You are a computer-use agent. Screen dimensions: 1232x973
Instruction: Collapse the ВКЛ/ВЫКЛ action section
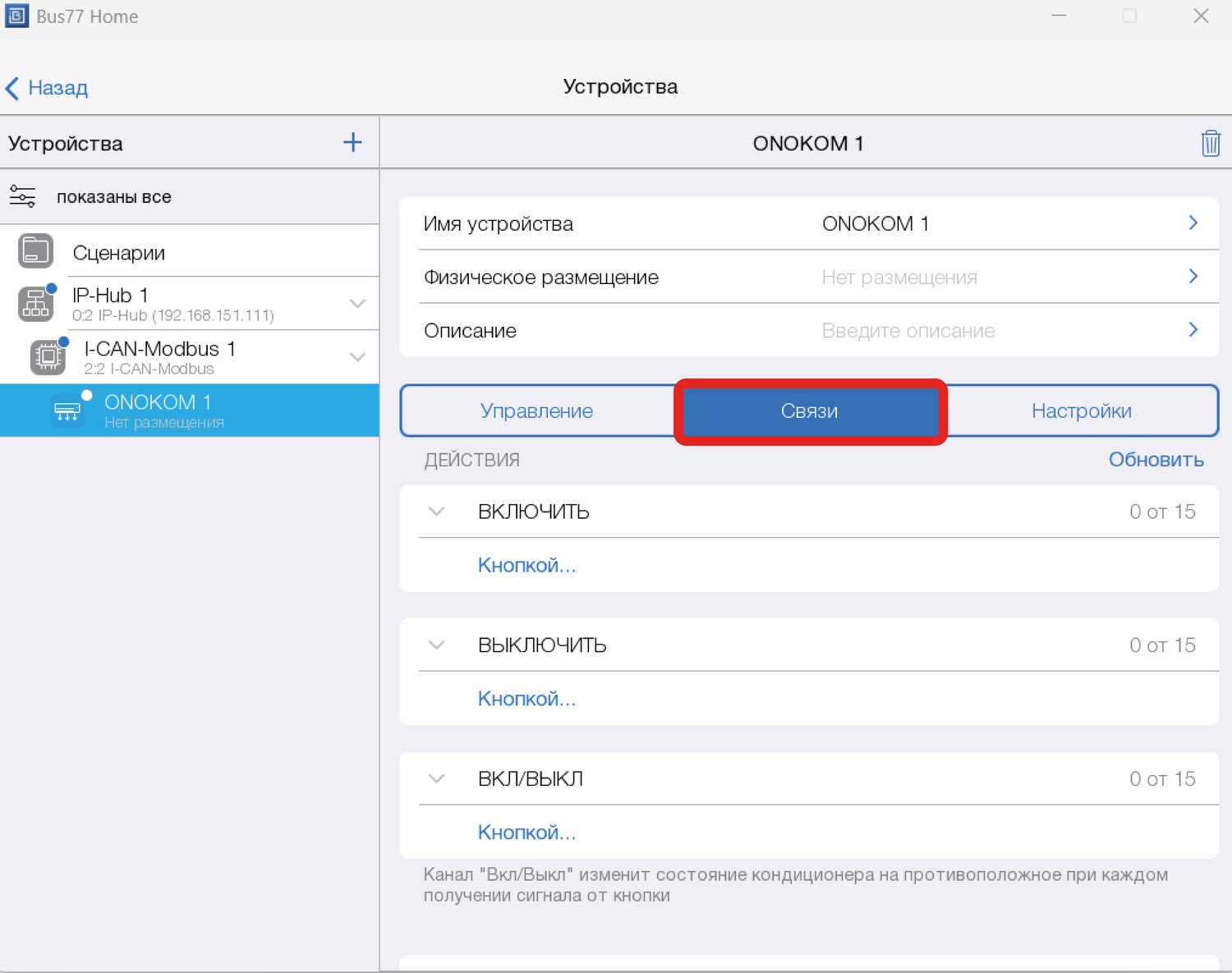point(436,778)
